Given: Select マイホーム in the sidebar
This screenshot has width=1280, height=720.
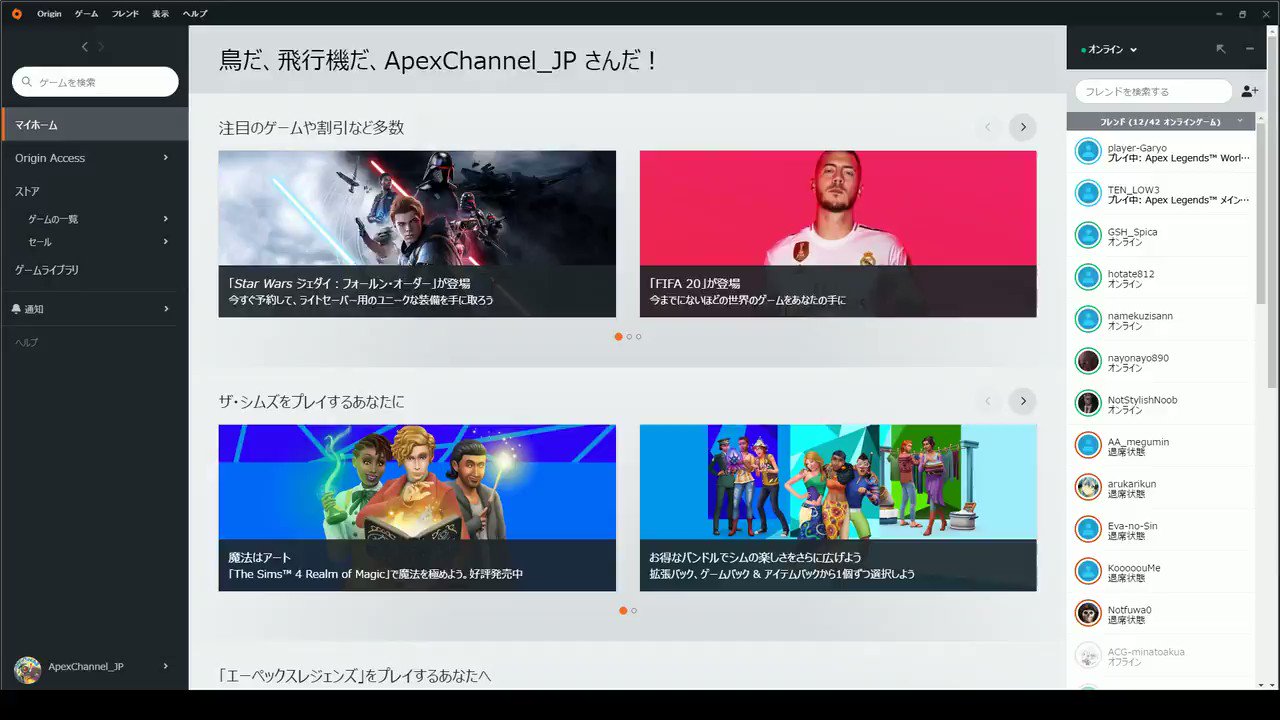Looking at the screenshot, I should point(94,125).
